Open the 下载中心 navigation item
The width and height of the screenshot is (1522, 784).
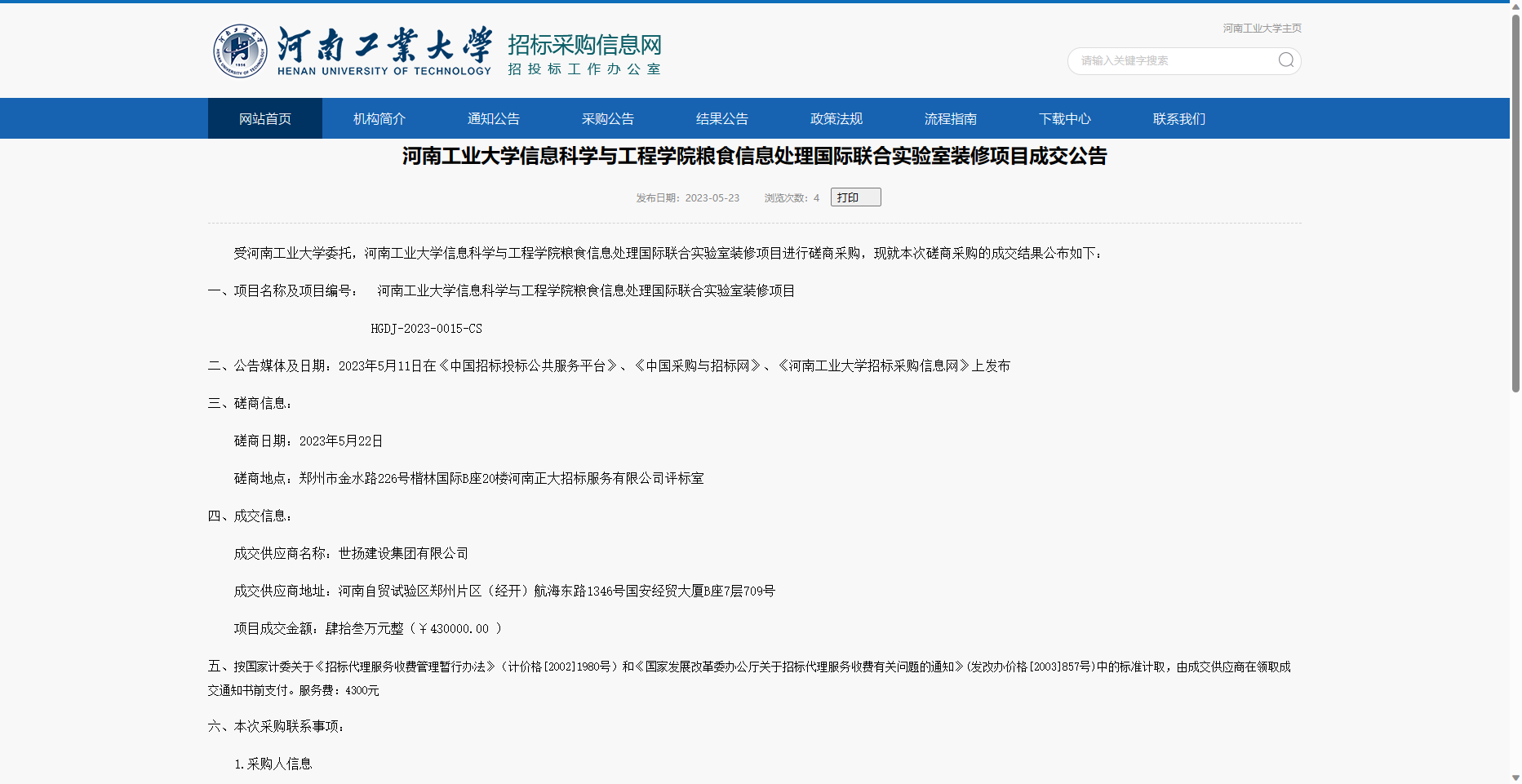coord(1065,118)
